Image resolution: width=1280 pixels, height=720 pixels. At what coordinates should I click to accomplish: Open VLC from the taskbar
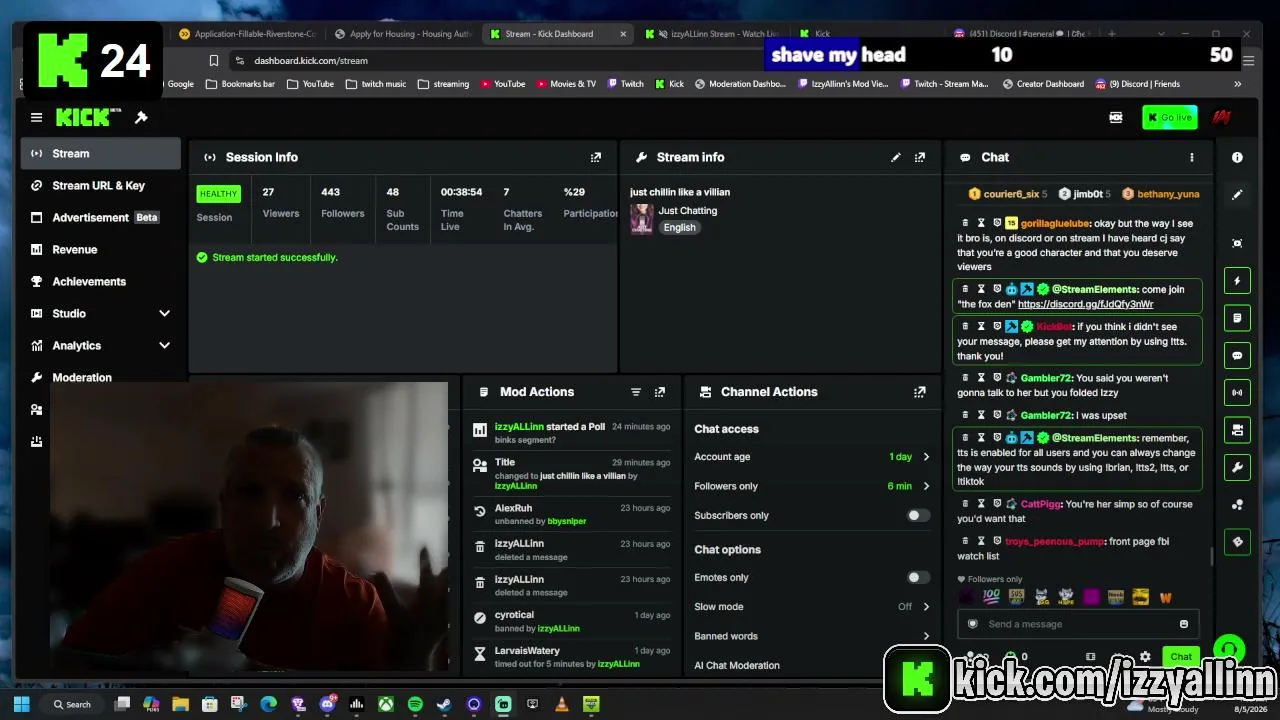click(x=562, y=704)
